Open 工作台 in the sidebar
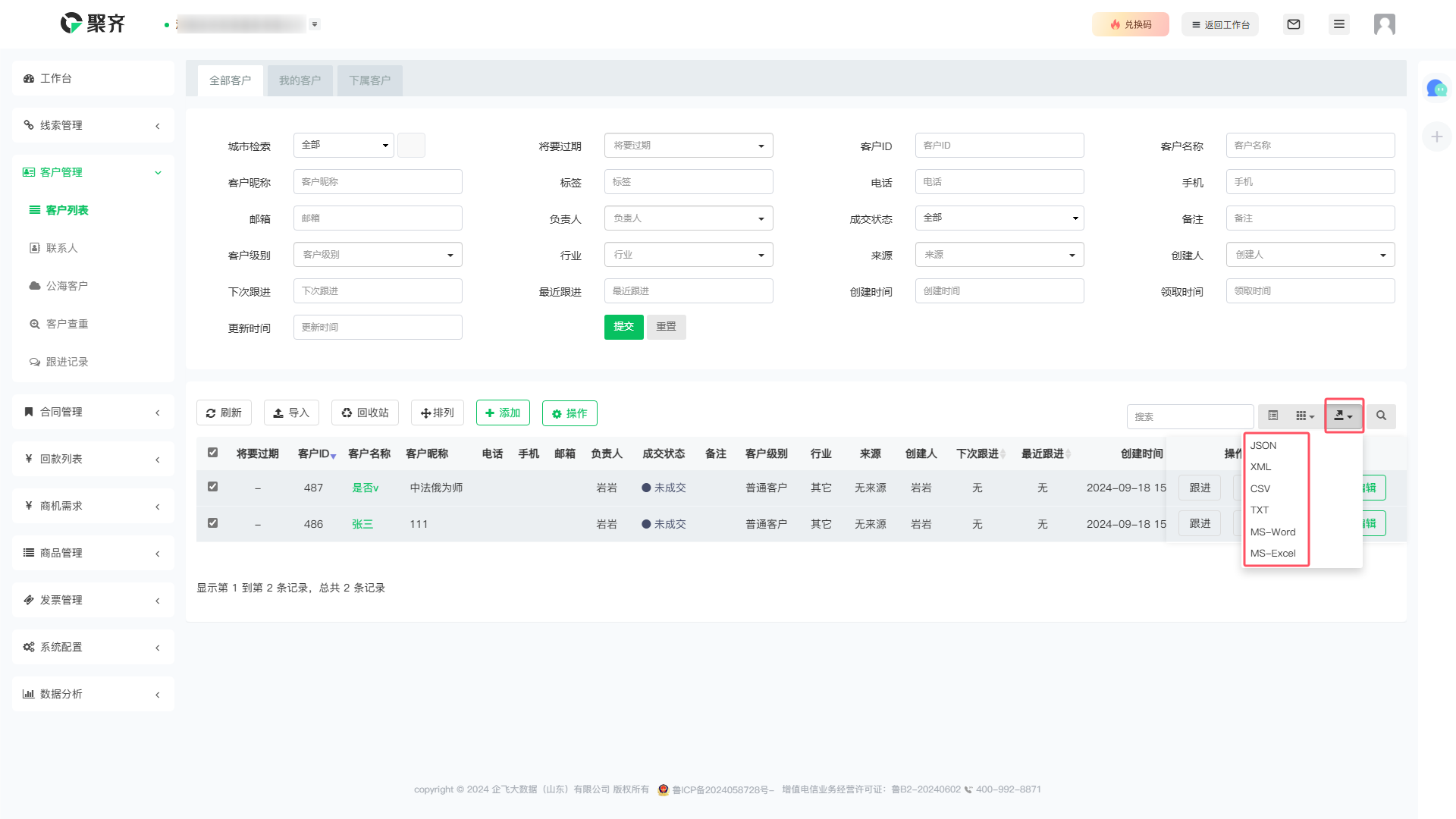 (93, 78)
